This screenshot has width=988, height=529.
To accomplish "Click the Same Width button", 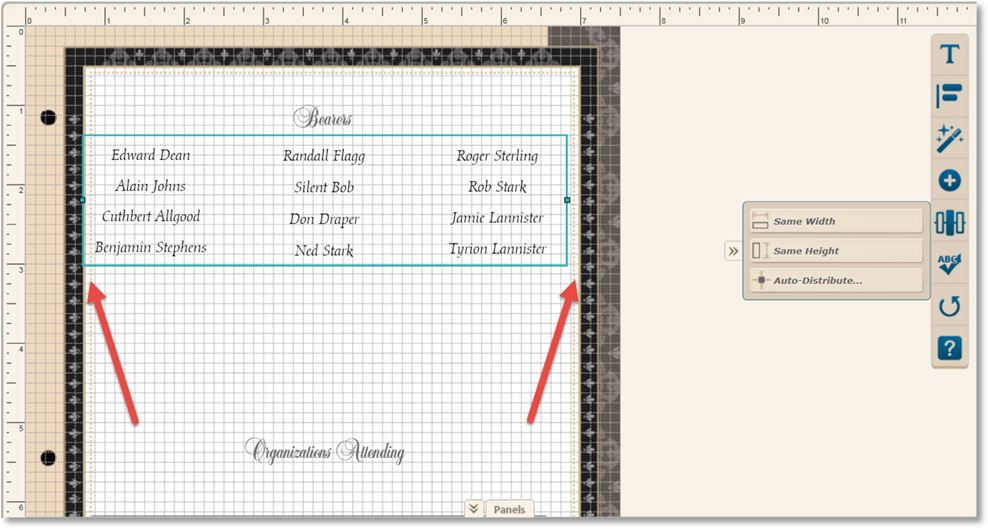I will tap(835, 221).
